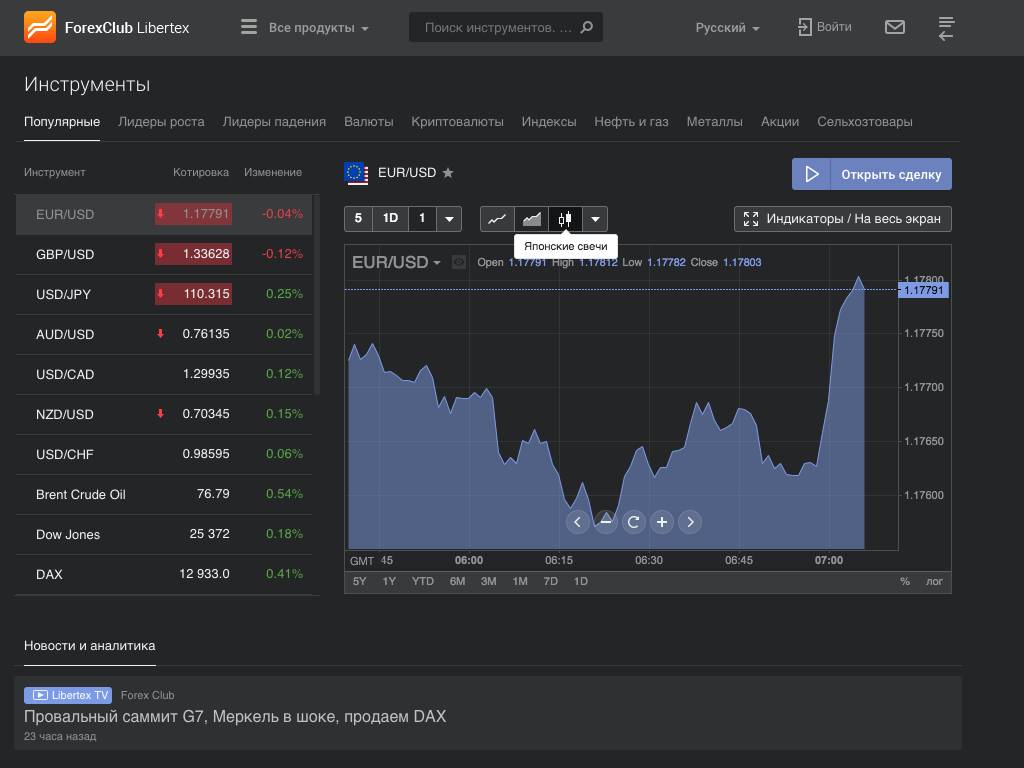Click Индикаторы / На весь экран button
This screenshot has height=768, width=1024.
pyautogui.click(x=842, y=219)
